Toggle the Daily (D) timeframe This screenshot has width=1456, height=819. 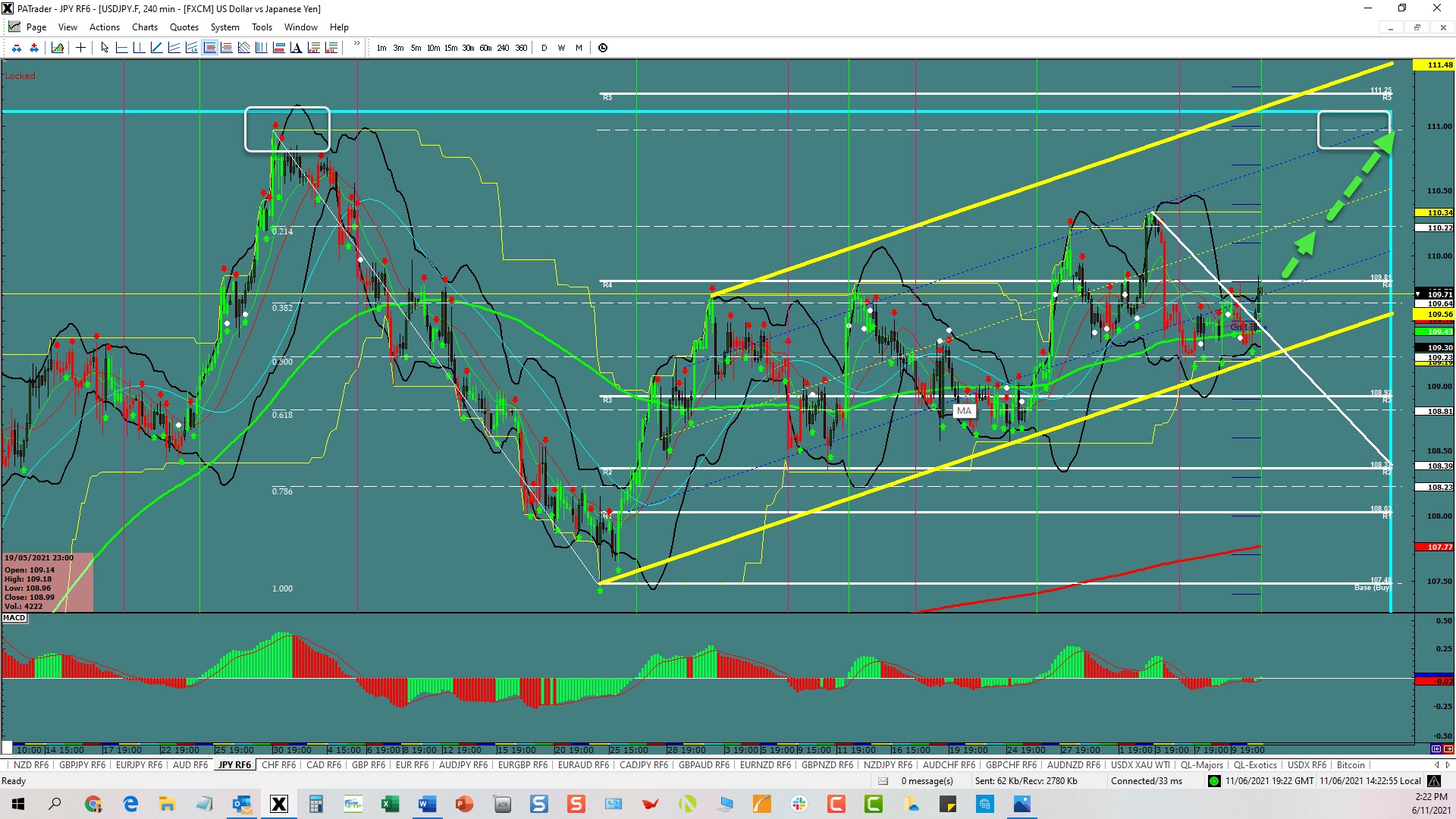tap(544, 48)
